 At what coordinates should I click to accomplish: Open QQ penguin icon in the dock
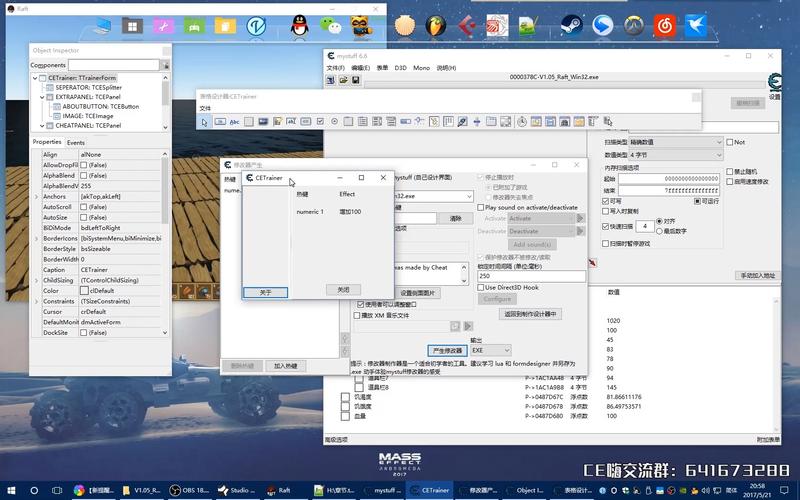(x=299, y=25)
